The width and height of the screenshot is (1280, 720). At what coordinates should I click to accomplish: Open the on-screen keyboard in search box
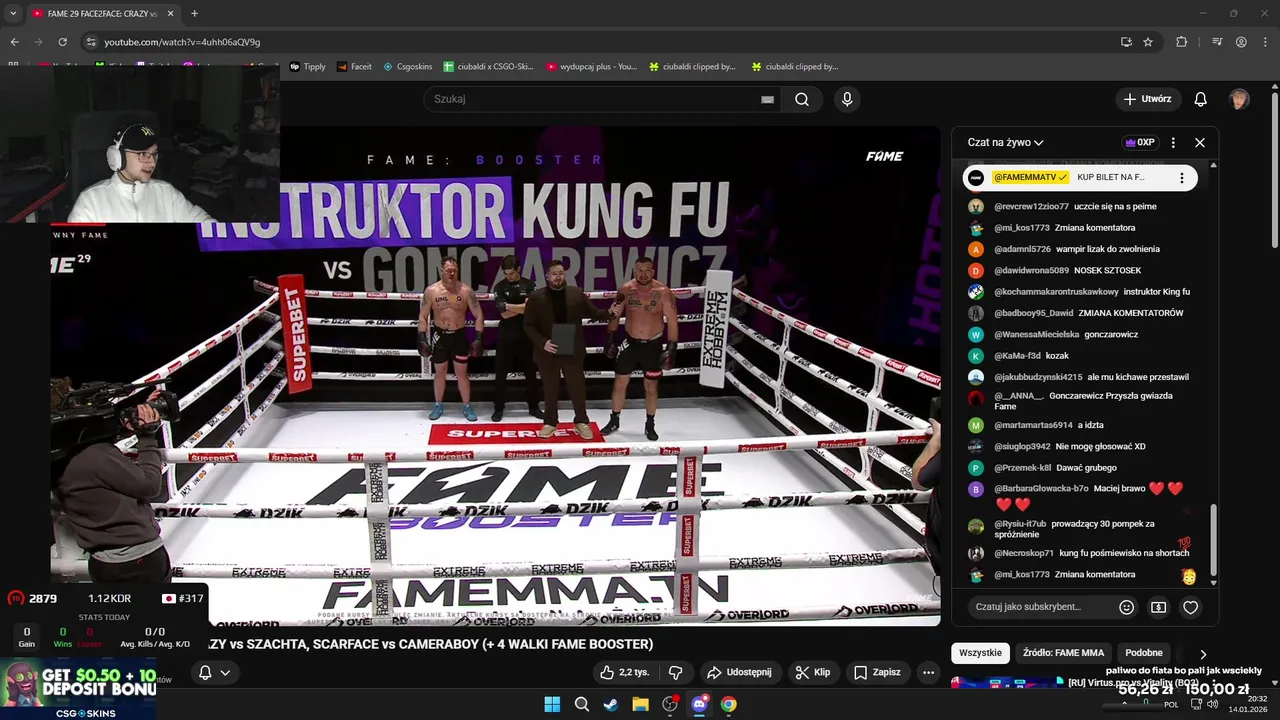point(767,99)
